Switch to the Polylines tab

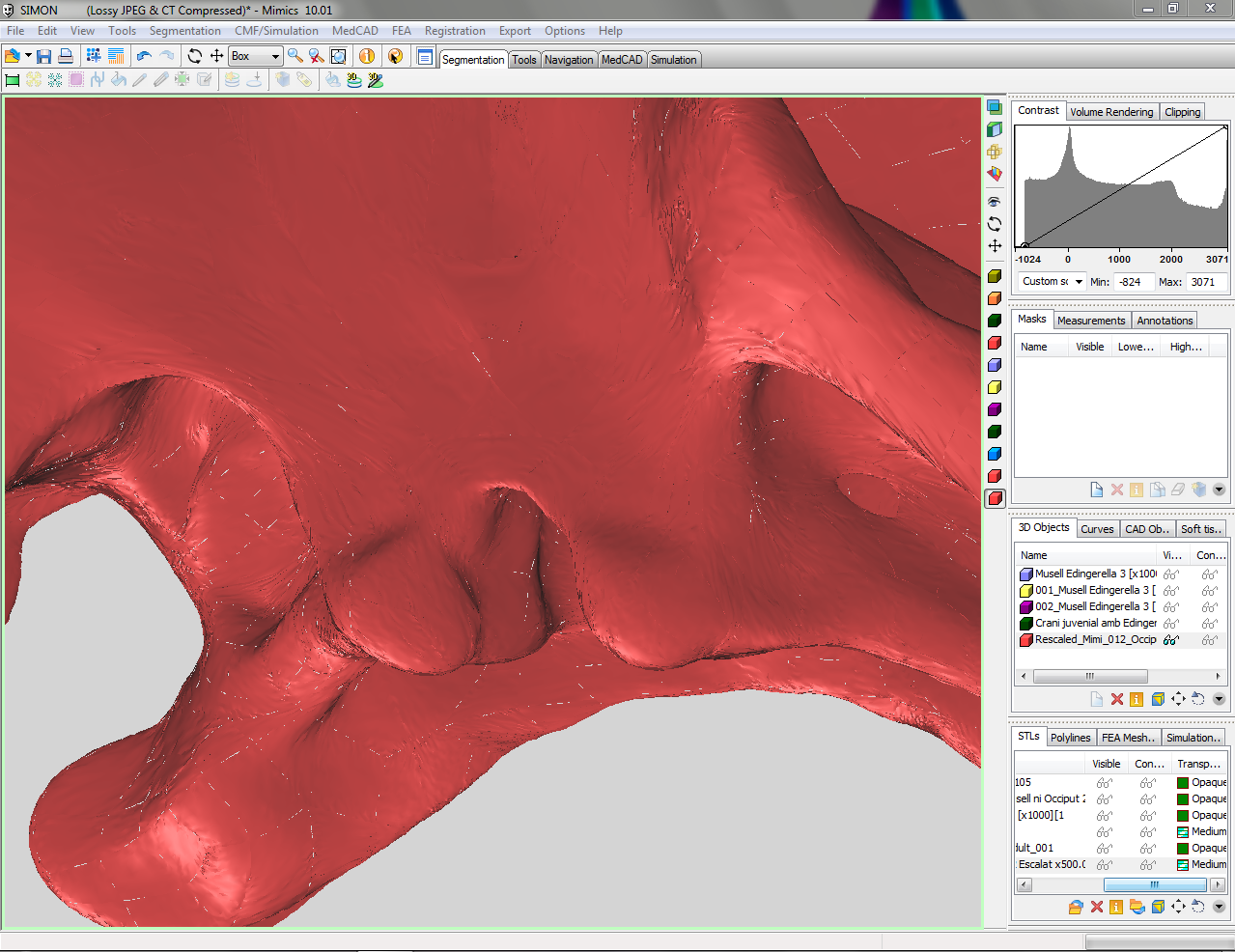click(1071, 738)
